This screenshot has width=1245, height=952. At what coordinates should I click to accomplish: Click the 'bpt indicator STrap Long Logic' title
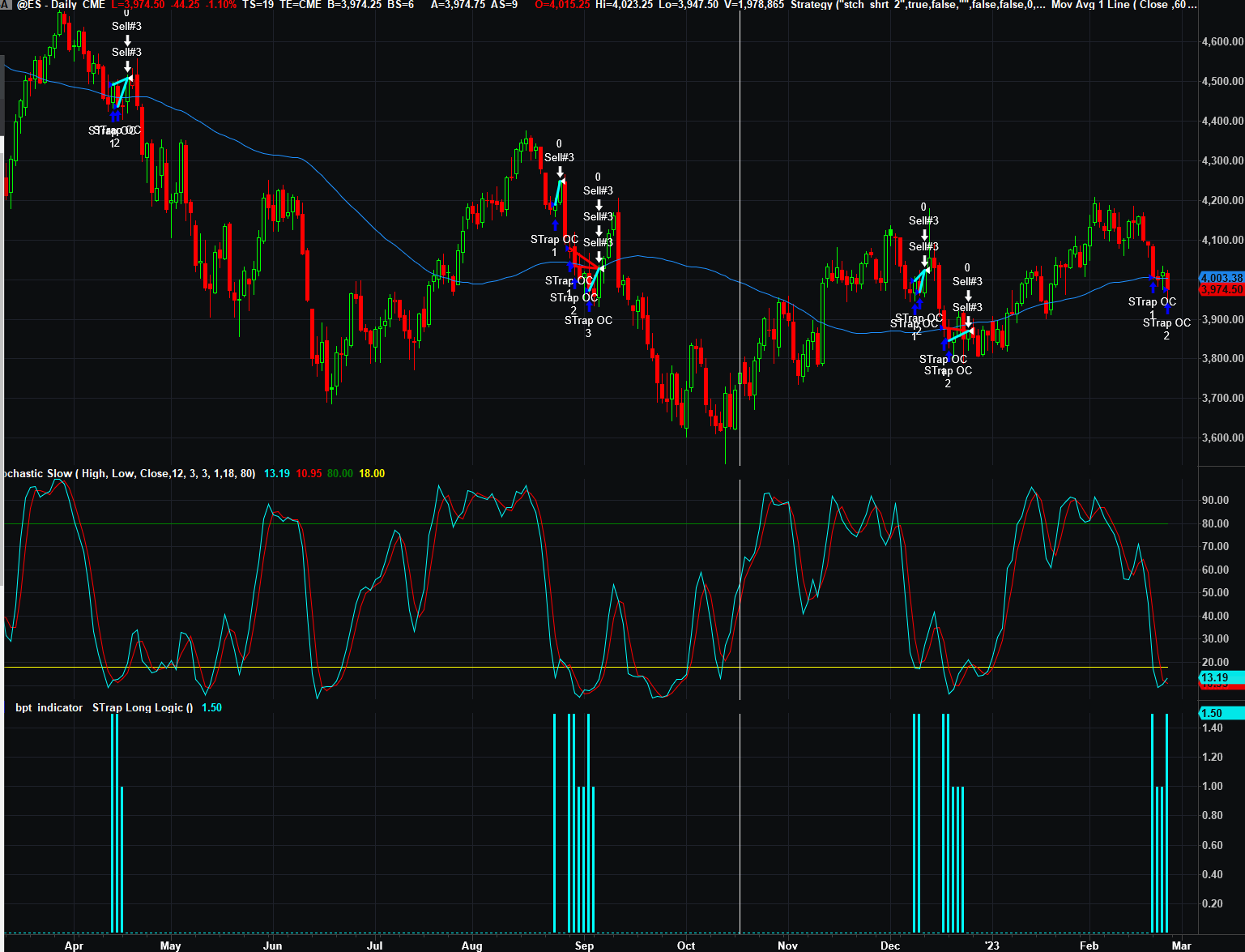tap(104, 707)
